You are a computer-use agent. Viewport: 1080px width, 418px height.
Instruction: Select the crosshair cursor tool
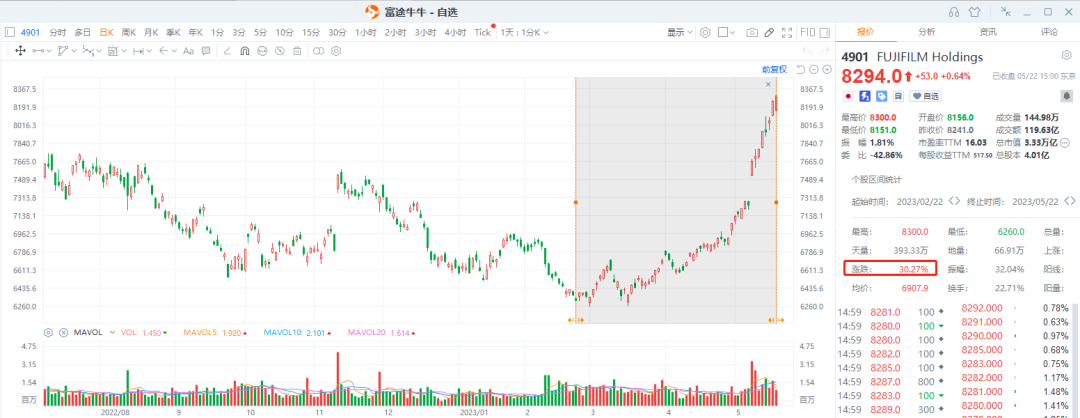click(x=20, y=50)
